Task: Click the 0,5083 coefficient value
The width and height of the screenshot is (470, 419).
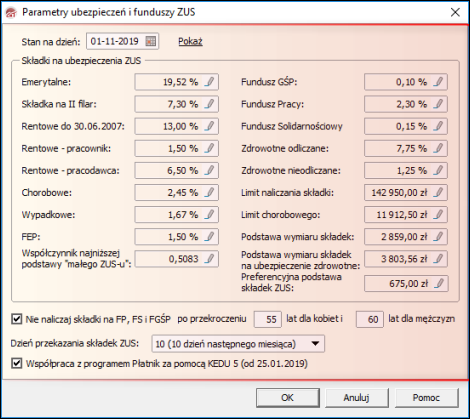Action: [183, 259]
